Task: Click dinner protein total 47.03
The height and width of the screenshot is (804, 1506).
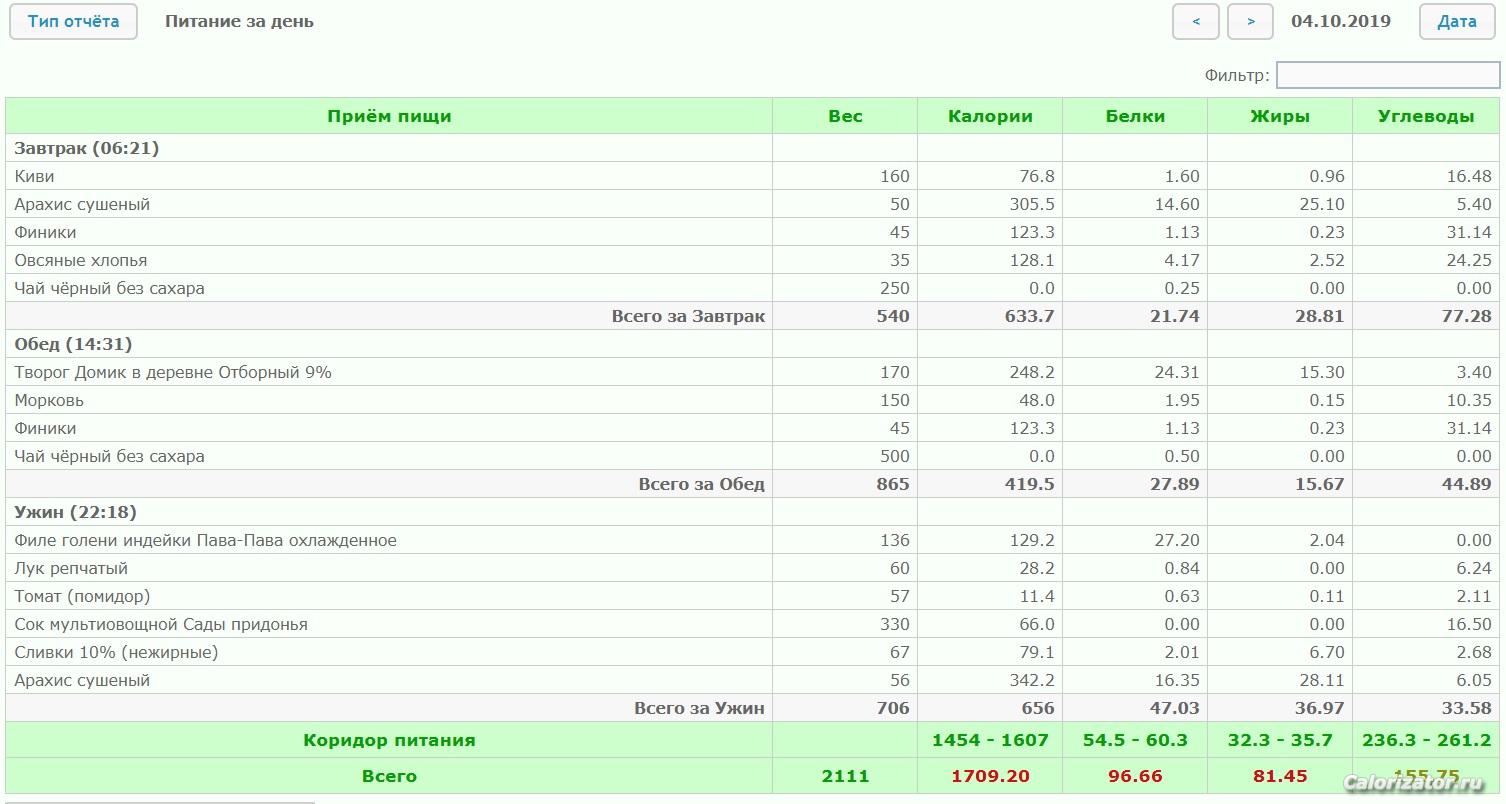Action: 1174,708
